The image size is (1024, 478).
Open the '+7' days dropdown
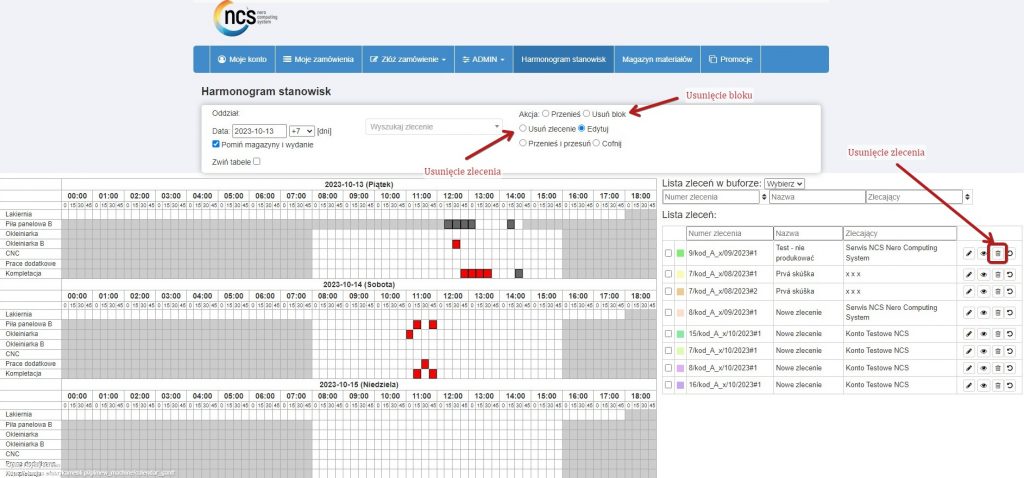[301, 131]
